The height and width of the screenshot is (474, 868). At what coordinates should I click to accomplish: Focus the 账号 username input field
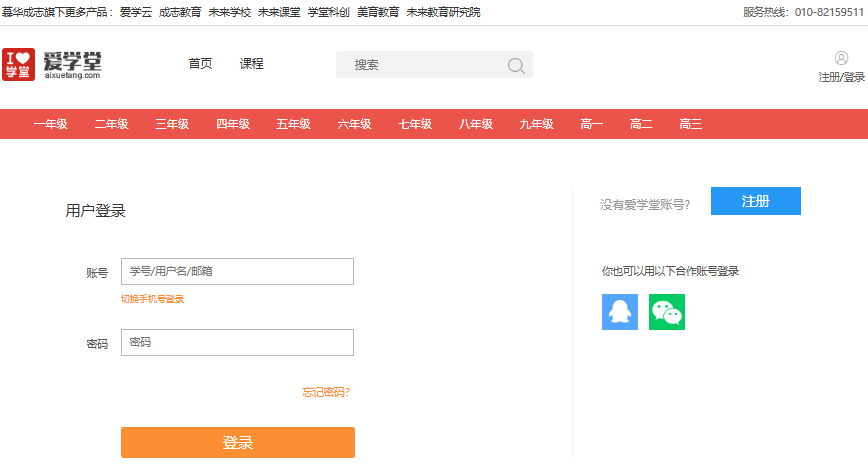click(x=237, y=271)
